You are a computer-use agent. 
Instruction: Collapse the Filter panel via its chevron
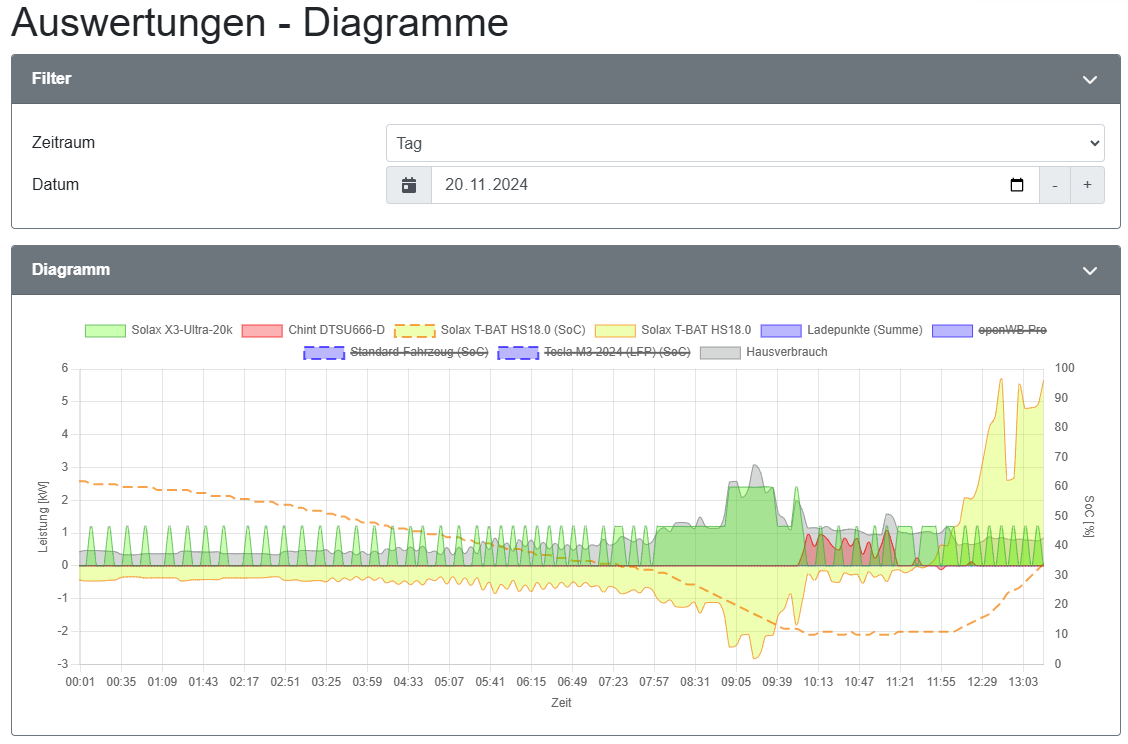[x=1090, y=79]
